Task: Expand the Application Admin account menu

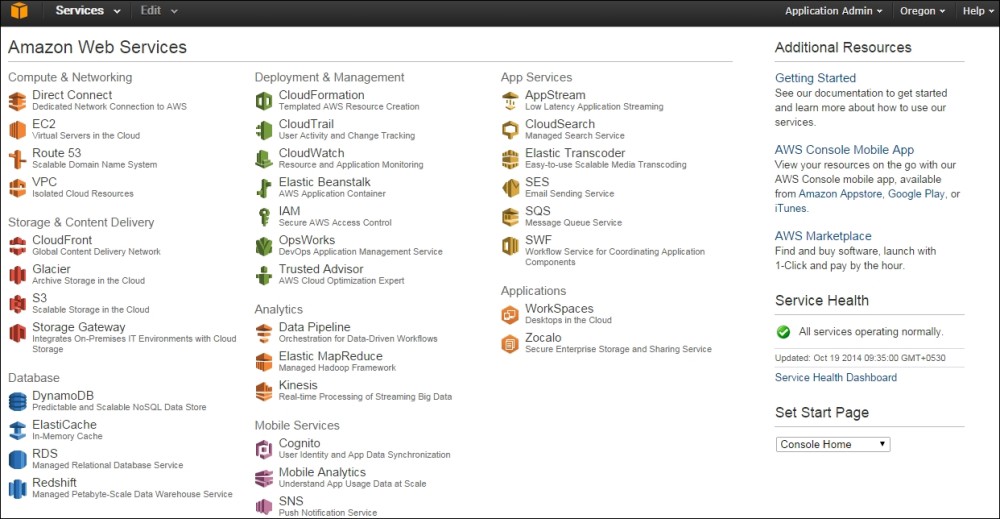Action: [834, 11]
